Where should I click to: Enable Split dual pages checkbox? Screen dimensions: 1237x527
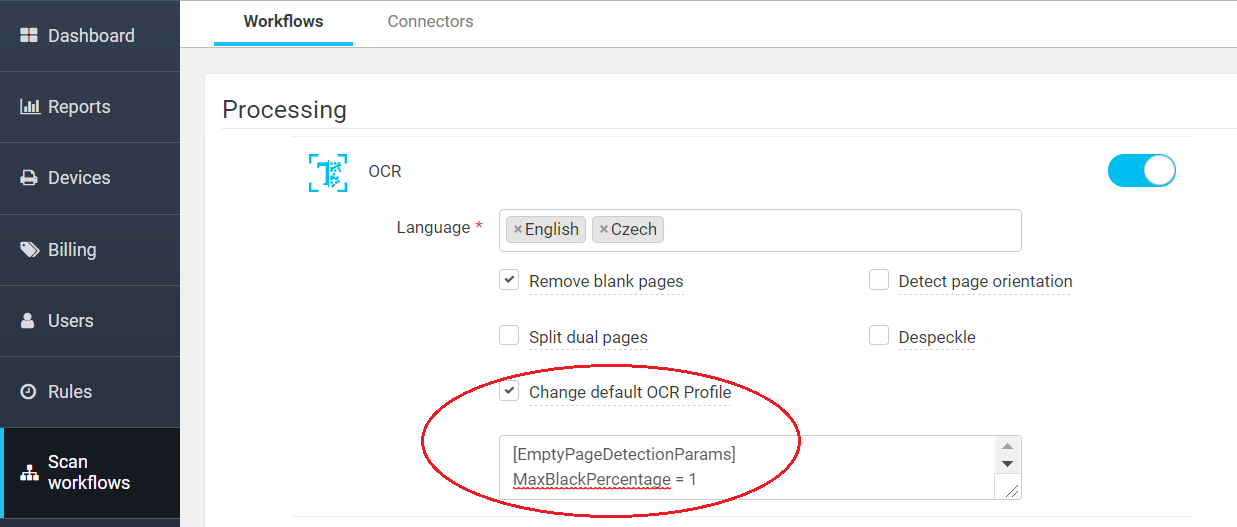[509, 336]
